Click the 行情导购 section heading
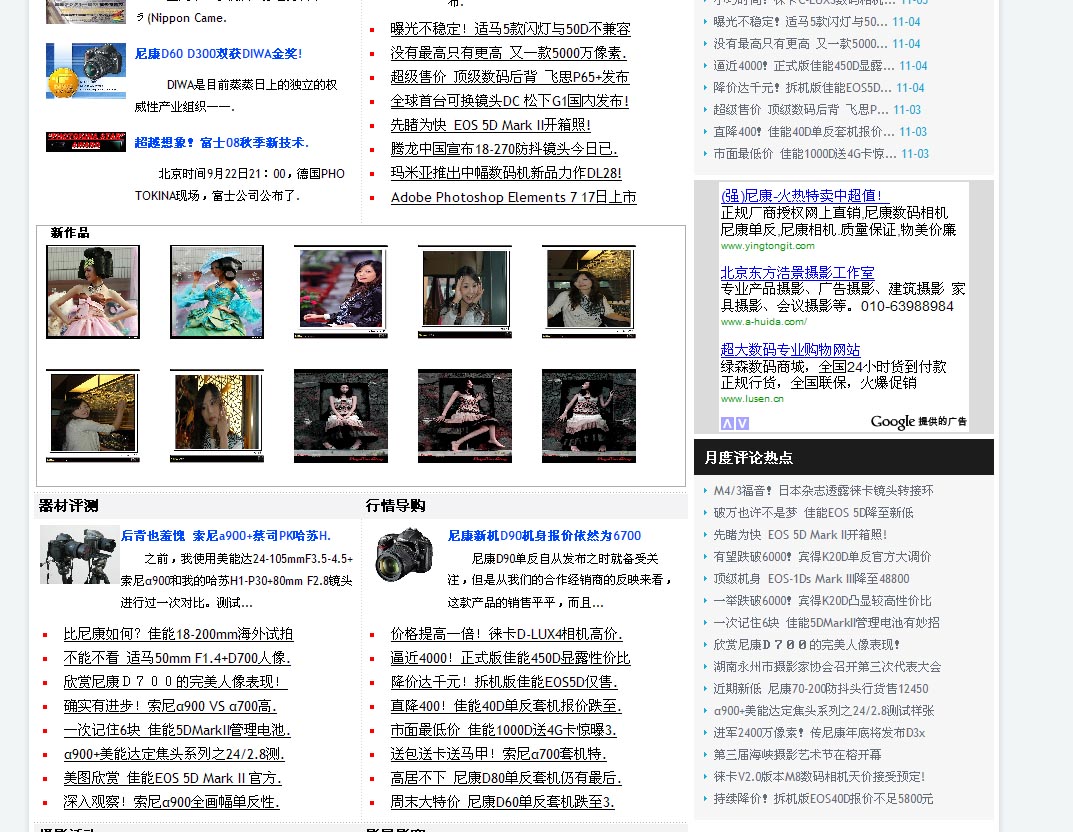Image resolution: width=1073 pixels, height=832 pixels. (x=396, y=506)
